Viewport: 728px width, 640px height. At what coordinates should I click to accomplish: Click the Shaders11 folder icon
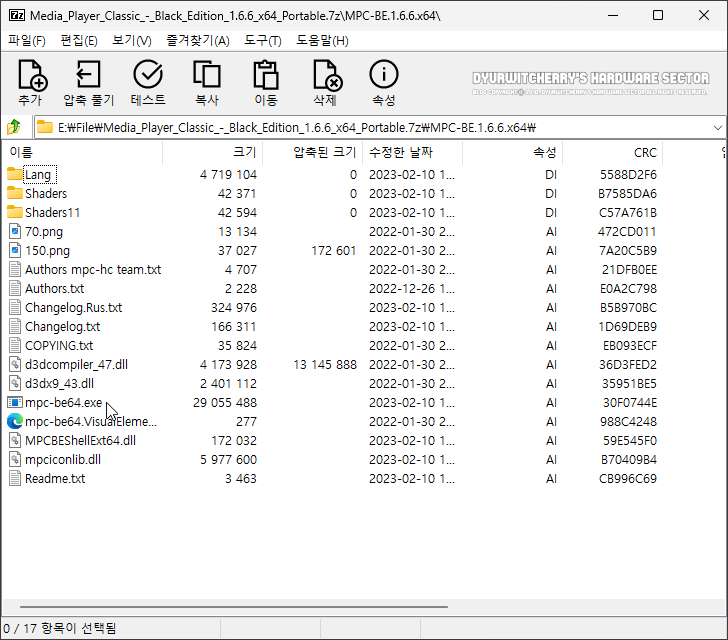15,212
